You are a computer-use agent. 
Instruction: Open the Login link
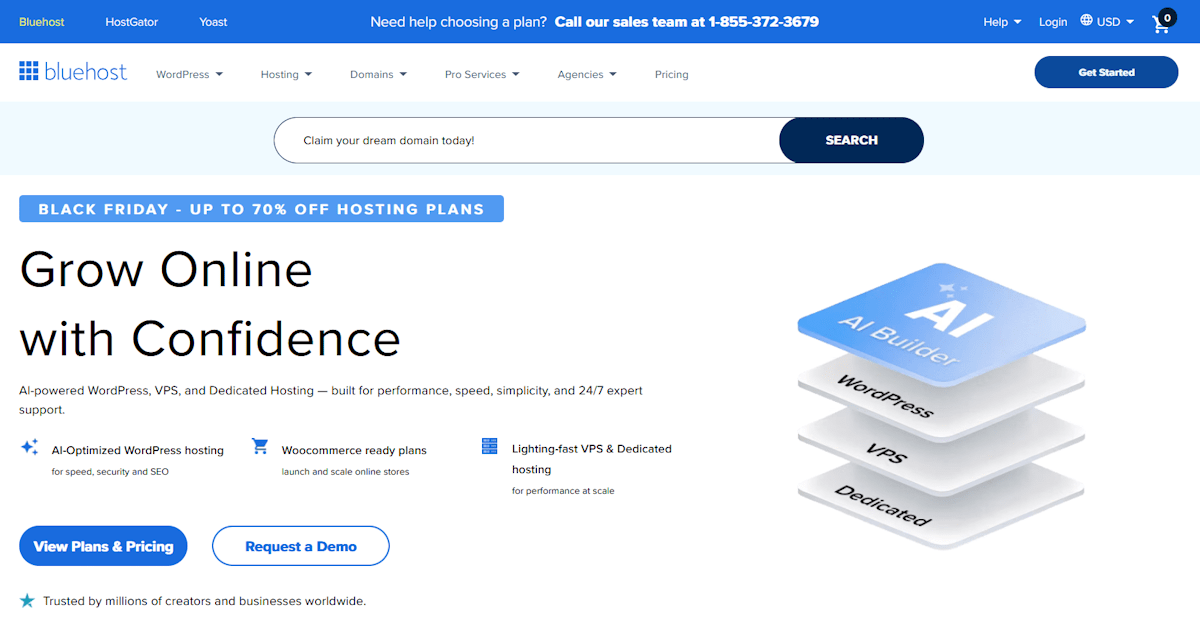click(1053, 21)
